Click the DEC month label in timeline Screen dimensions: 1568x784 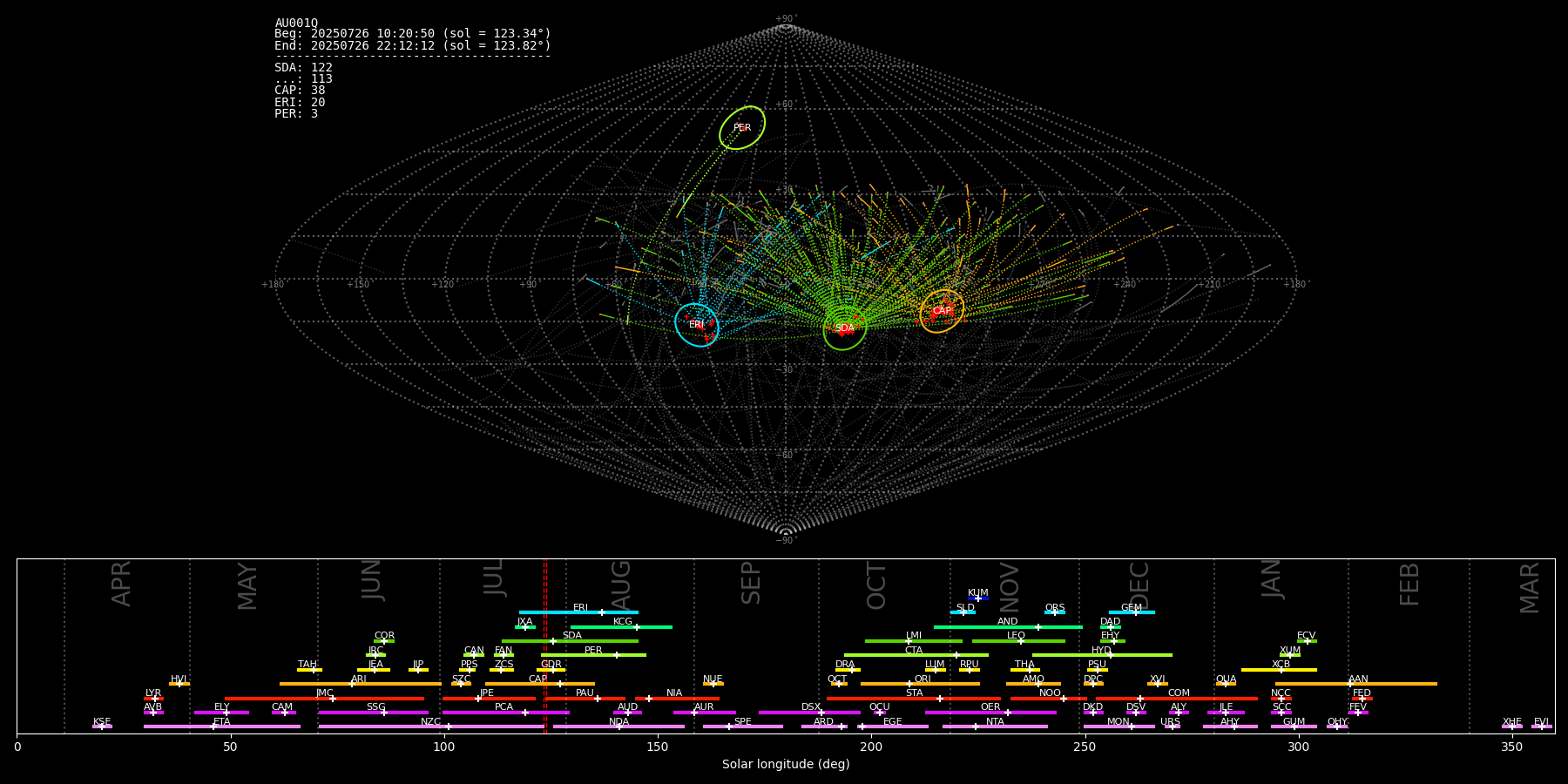tap(1139, 585)
